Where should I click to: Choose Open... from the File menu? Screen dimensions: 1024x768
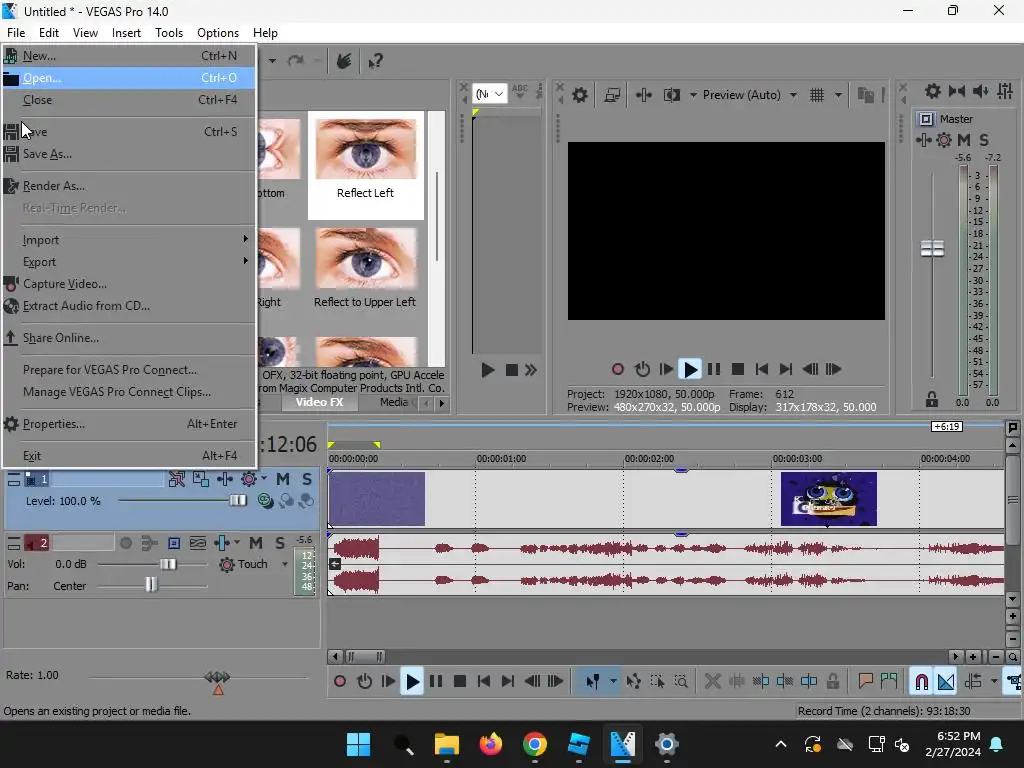pos(129,78)
